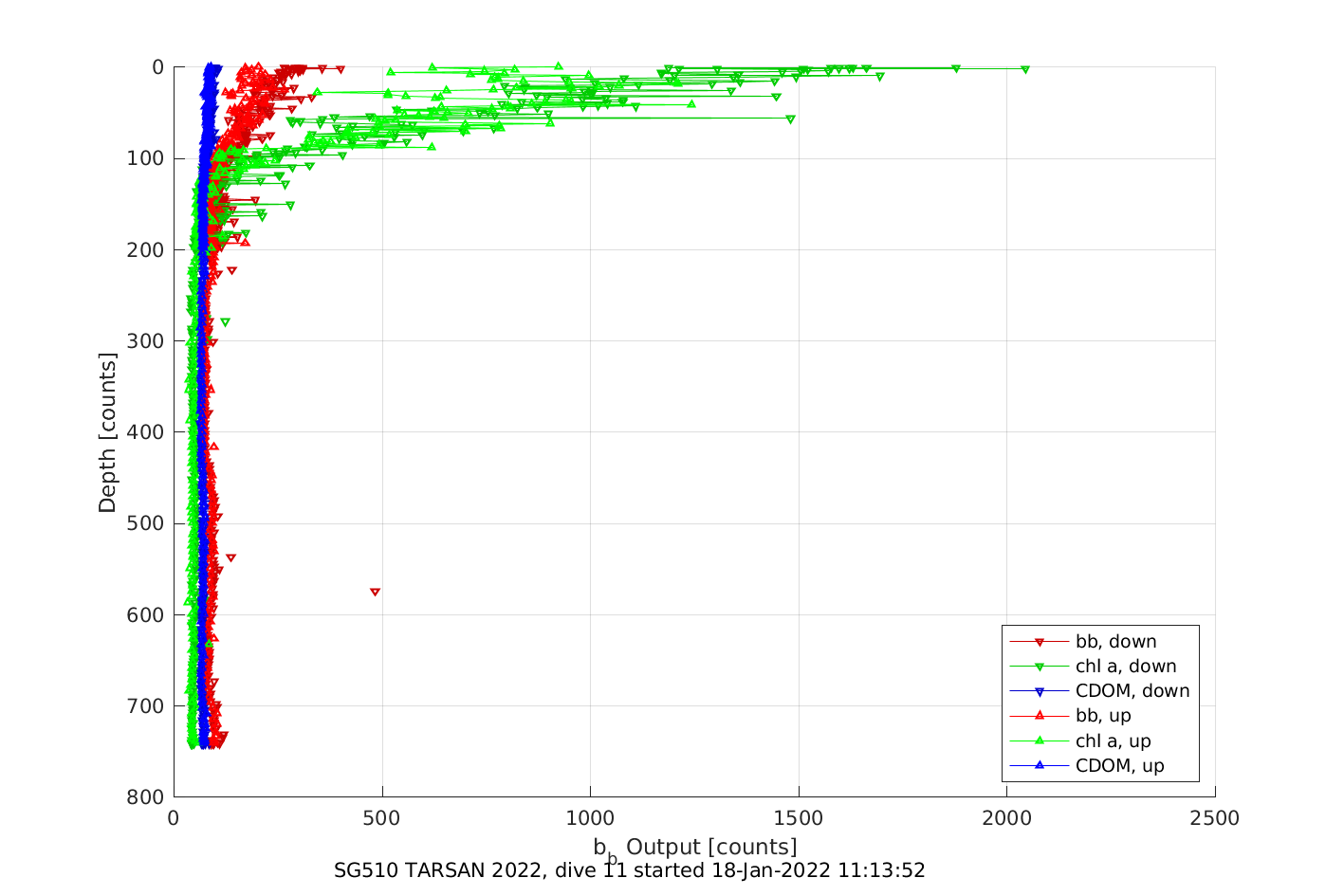Click the 'chl a, down' legend entry
Viewport: 1344px width, 896px height.
tap(1094, 667)
